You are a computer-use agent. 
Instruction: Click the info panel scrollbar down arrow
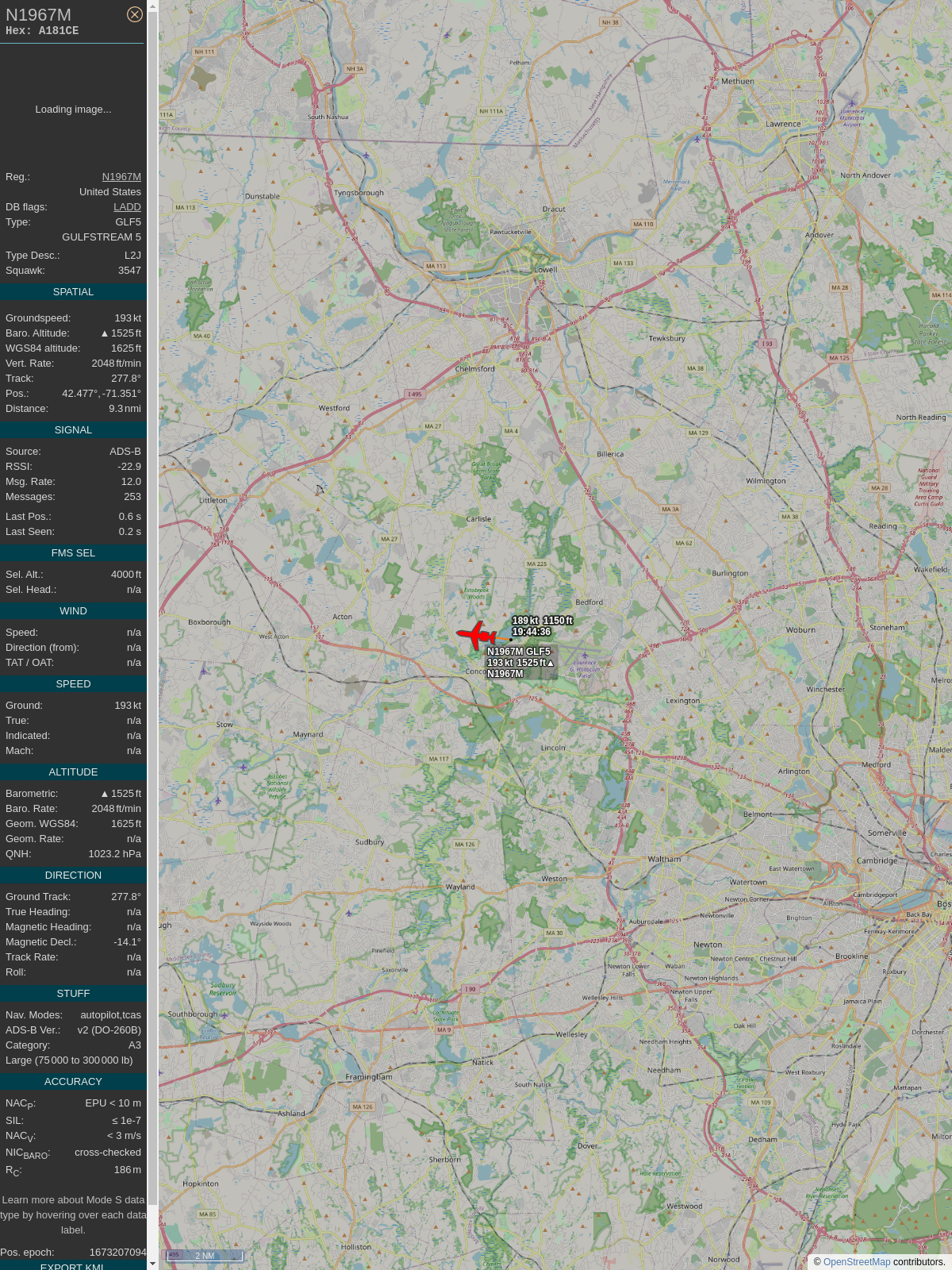(153, 1264)
